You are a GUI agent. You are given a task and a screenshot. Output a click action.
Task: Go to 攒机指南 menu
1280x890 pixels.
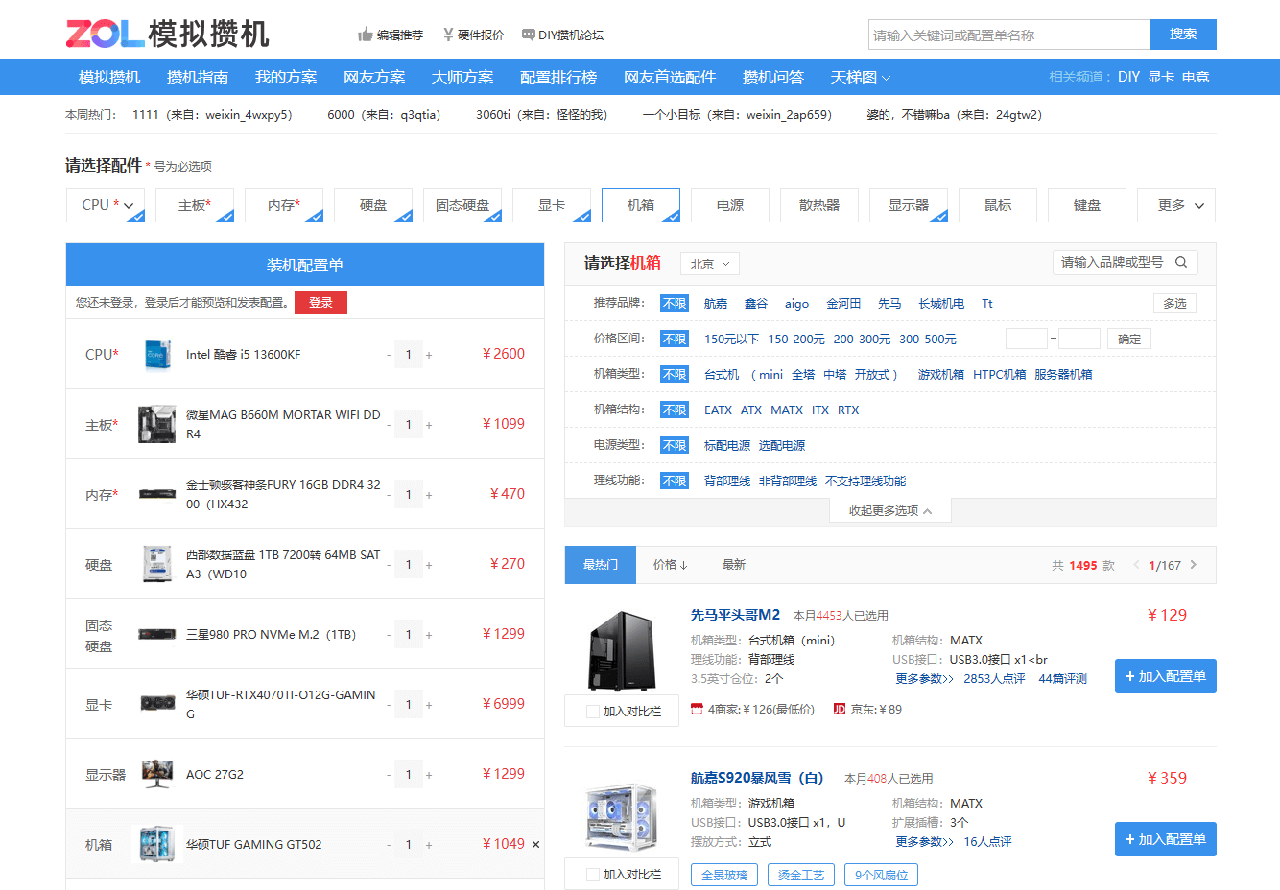197,77
